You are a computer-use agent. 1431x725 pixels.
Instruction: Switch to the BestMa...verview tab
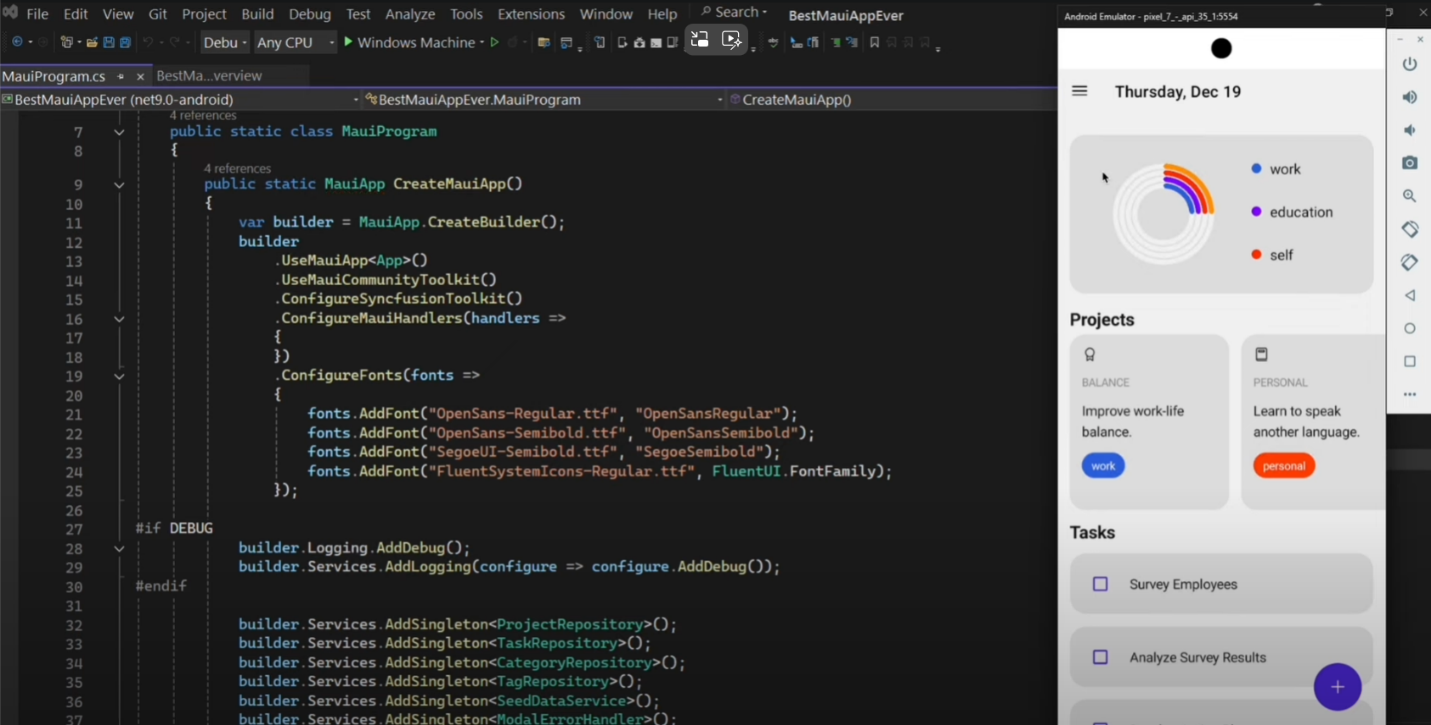(x=209, y=76)
